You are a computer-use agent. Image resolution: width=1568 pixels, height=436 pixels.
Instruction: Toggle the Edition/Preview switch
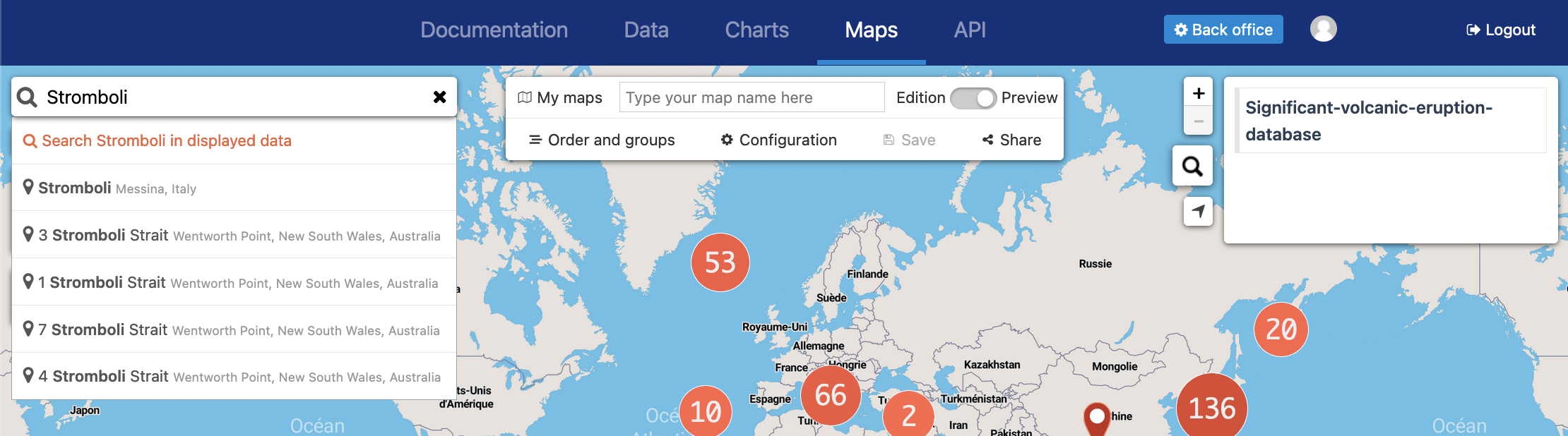973,98
